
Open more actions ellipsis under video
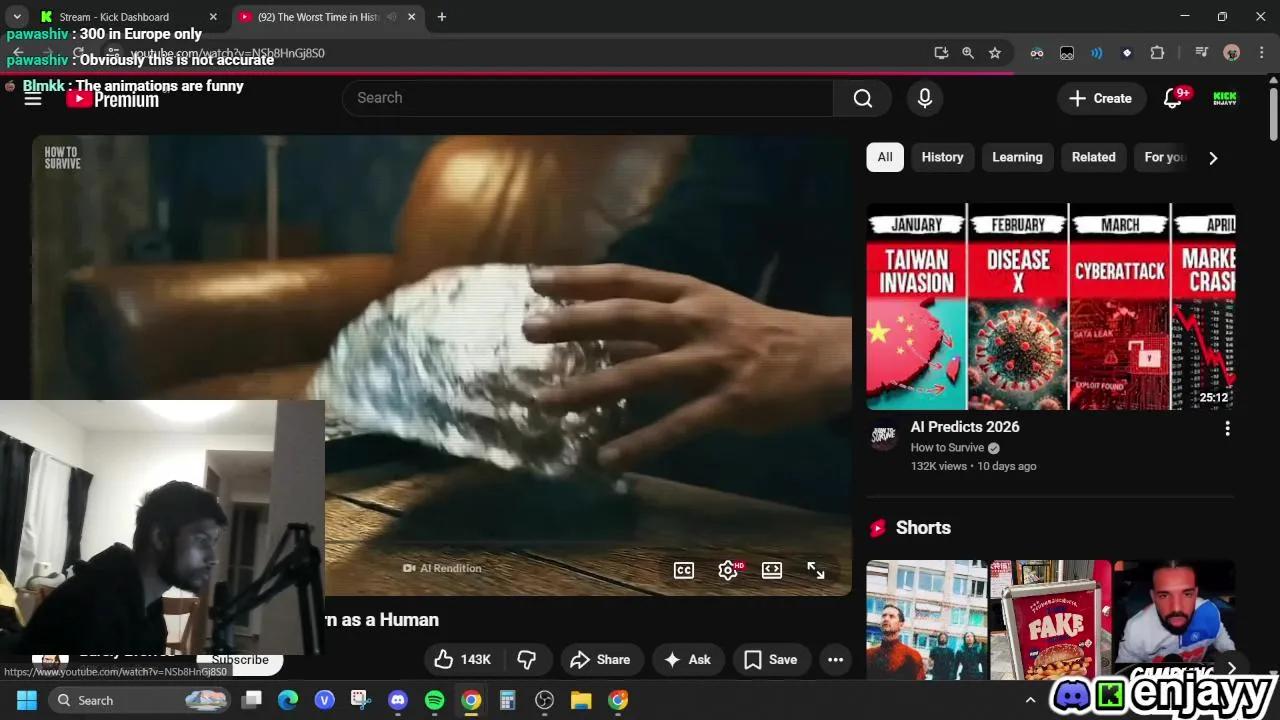835,659
